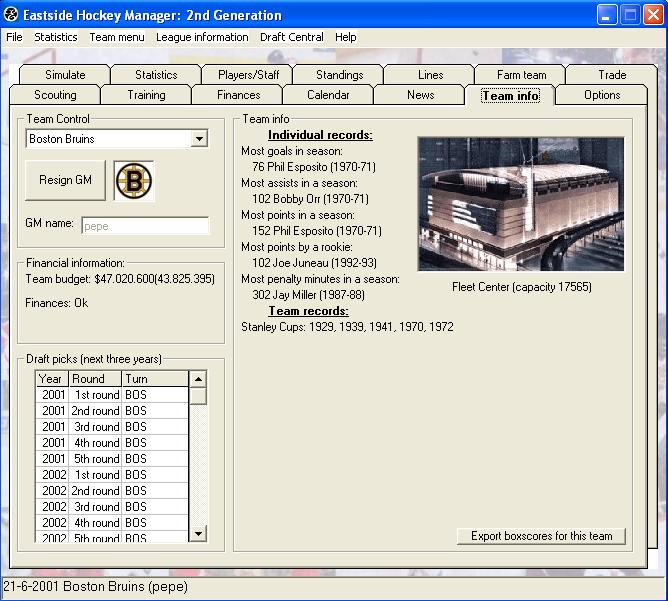Viewport: 668px width, 601px height.
Task: Select the 2001 4th round draft pick row
Action: coord(112,443)
